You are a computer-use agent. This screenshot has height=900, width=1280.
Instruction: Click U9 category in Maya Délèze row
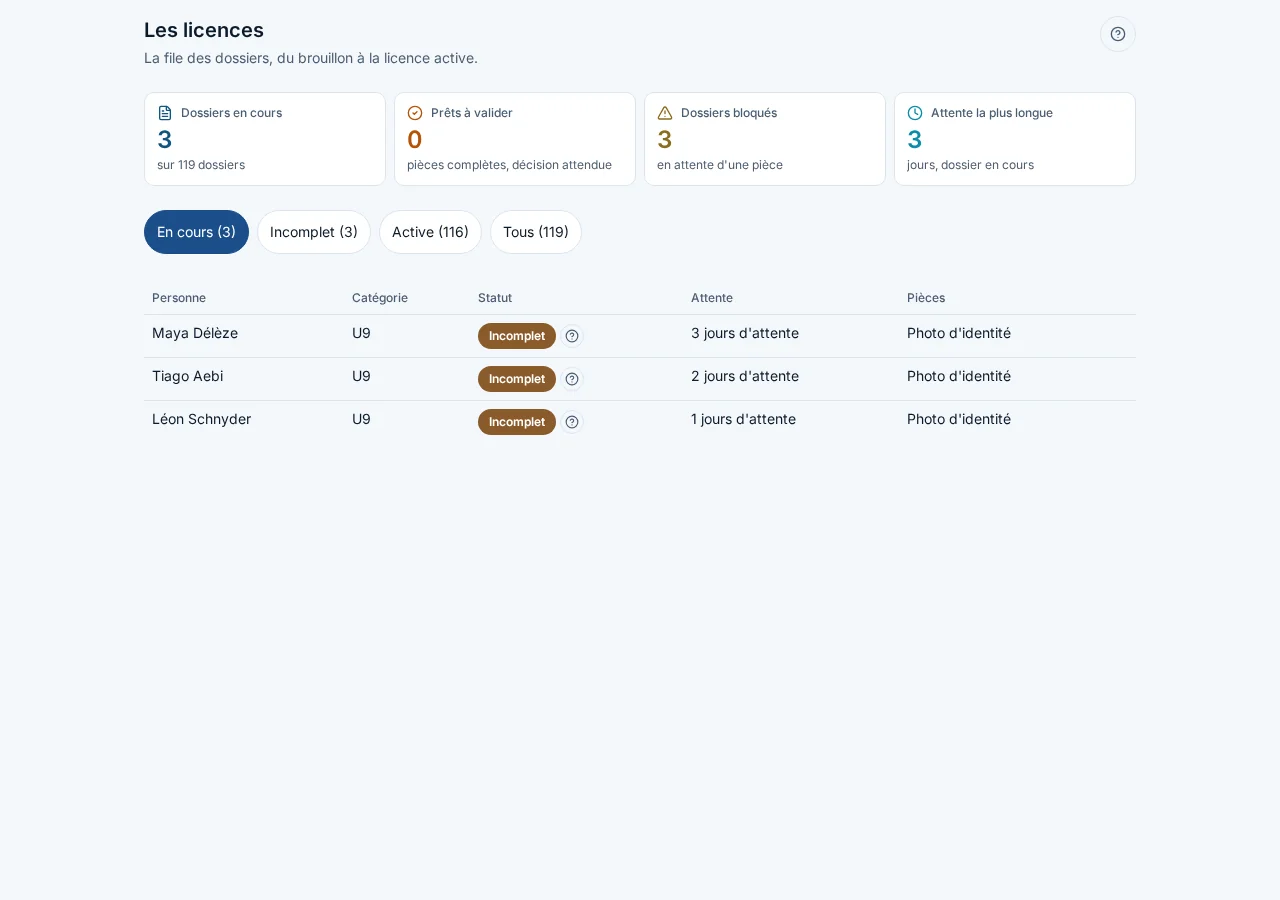[x=361, y=333]
